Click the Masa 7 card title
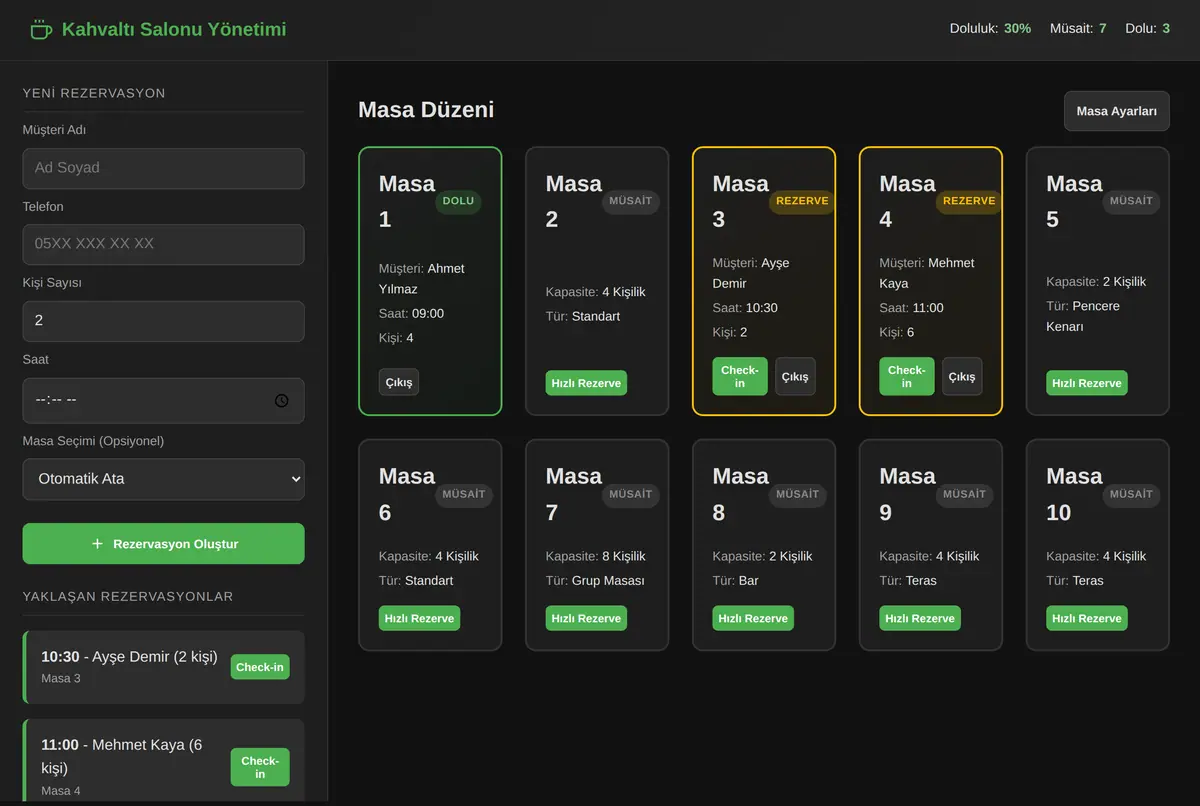The image size is (1200, 806). 574,494
